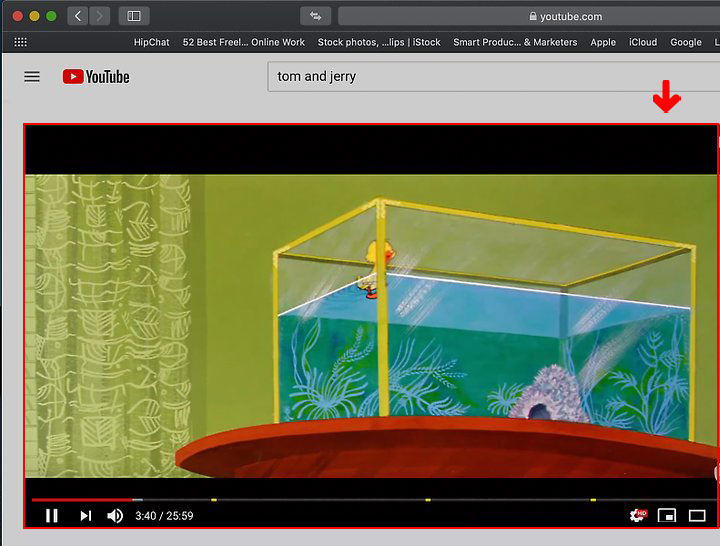Image resolution: width=720 pixels, height=546 pixels.
Task: Open the Favorites grid icon
Action: click(x=20, y=42)
